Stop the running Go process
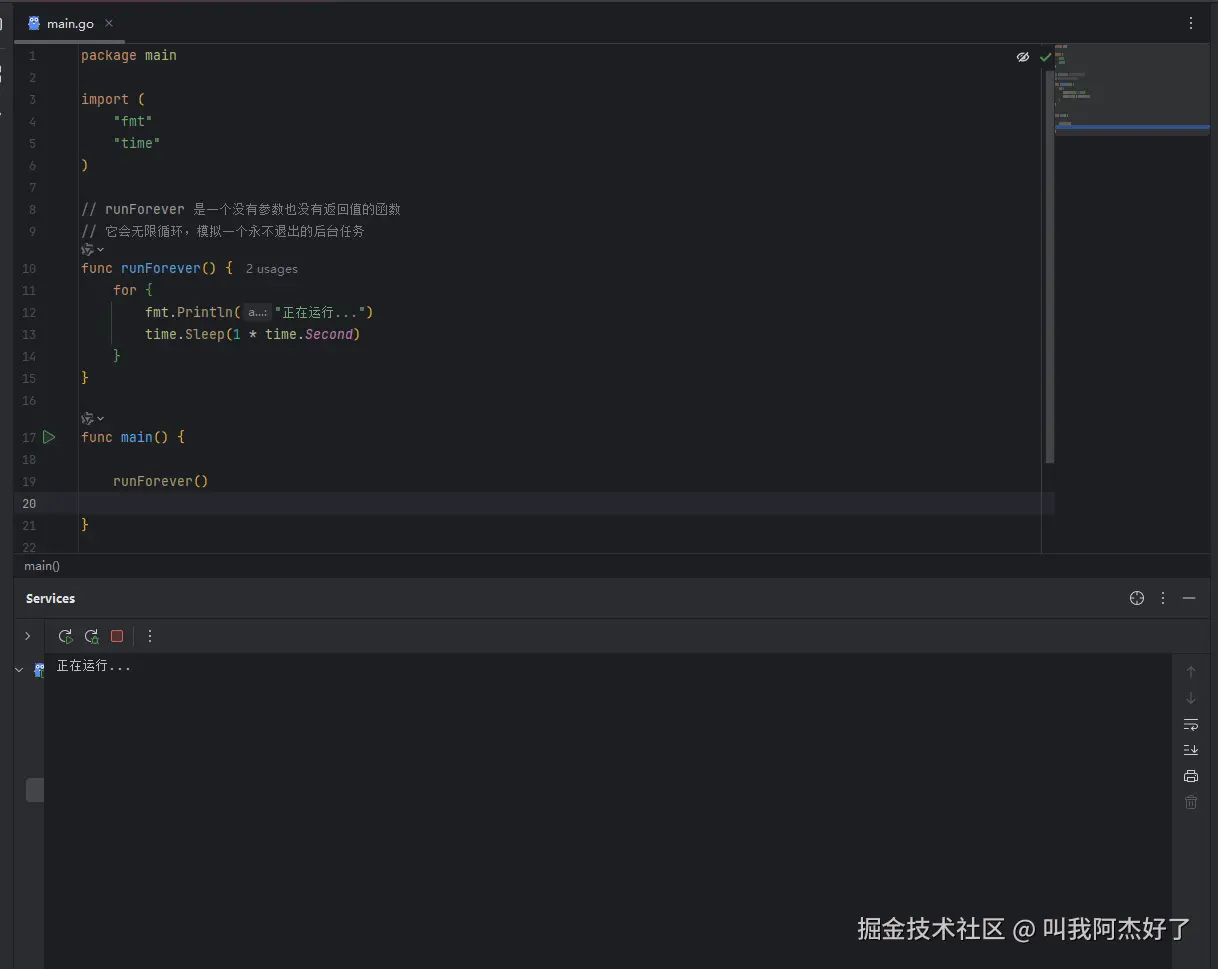The image size is (1218, 969). pos(117,636)
